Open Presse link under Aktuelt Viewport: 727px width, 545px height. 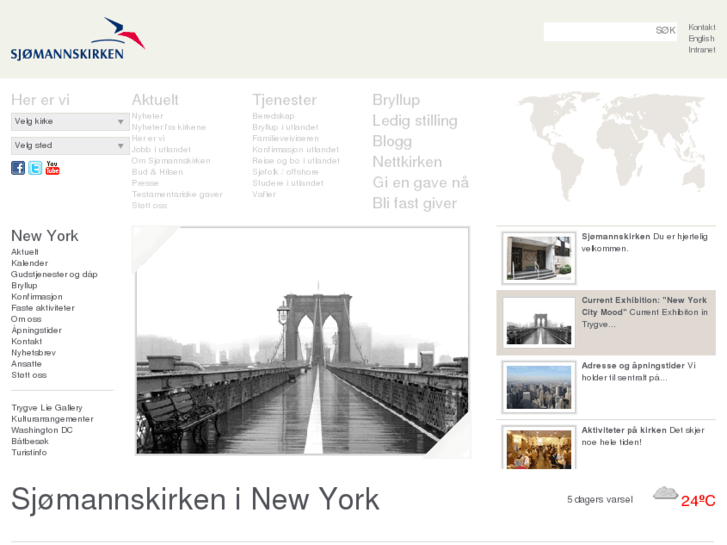coord(145,183)
